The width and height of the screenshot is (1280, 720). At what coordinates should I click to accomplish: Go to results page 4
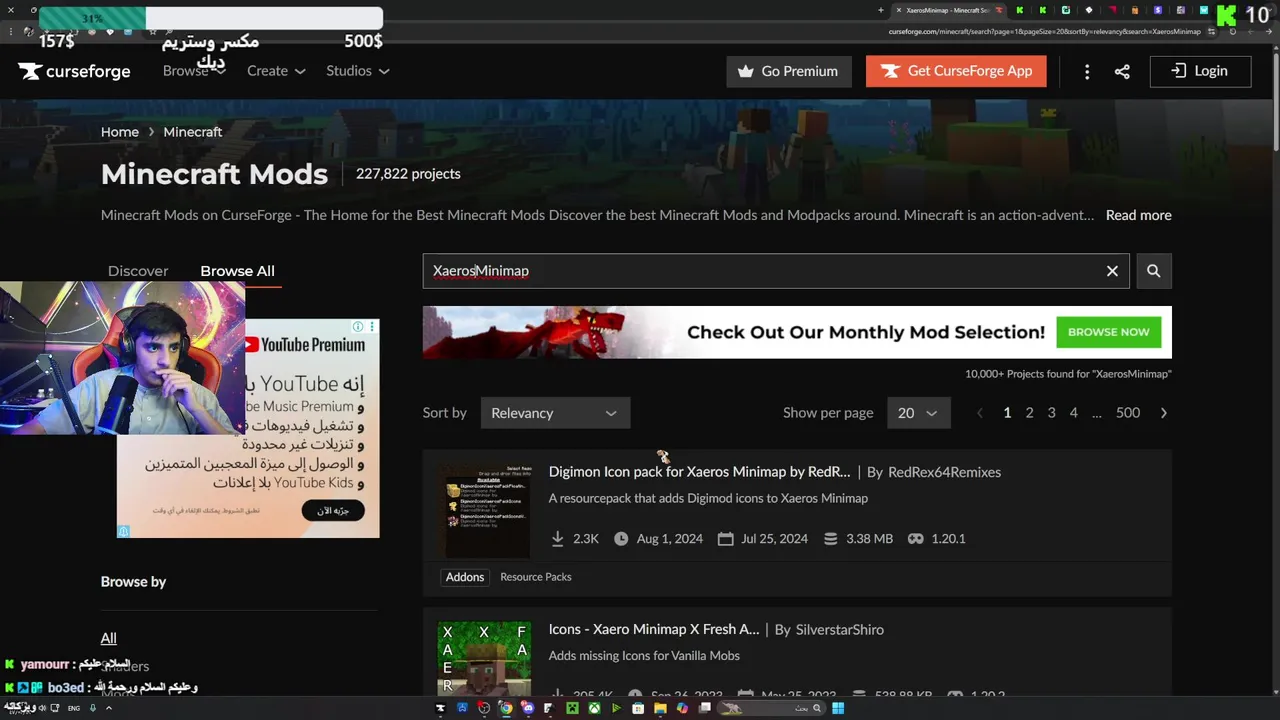[x=1073, y=413]
